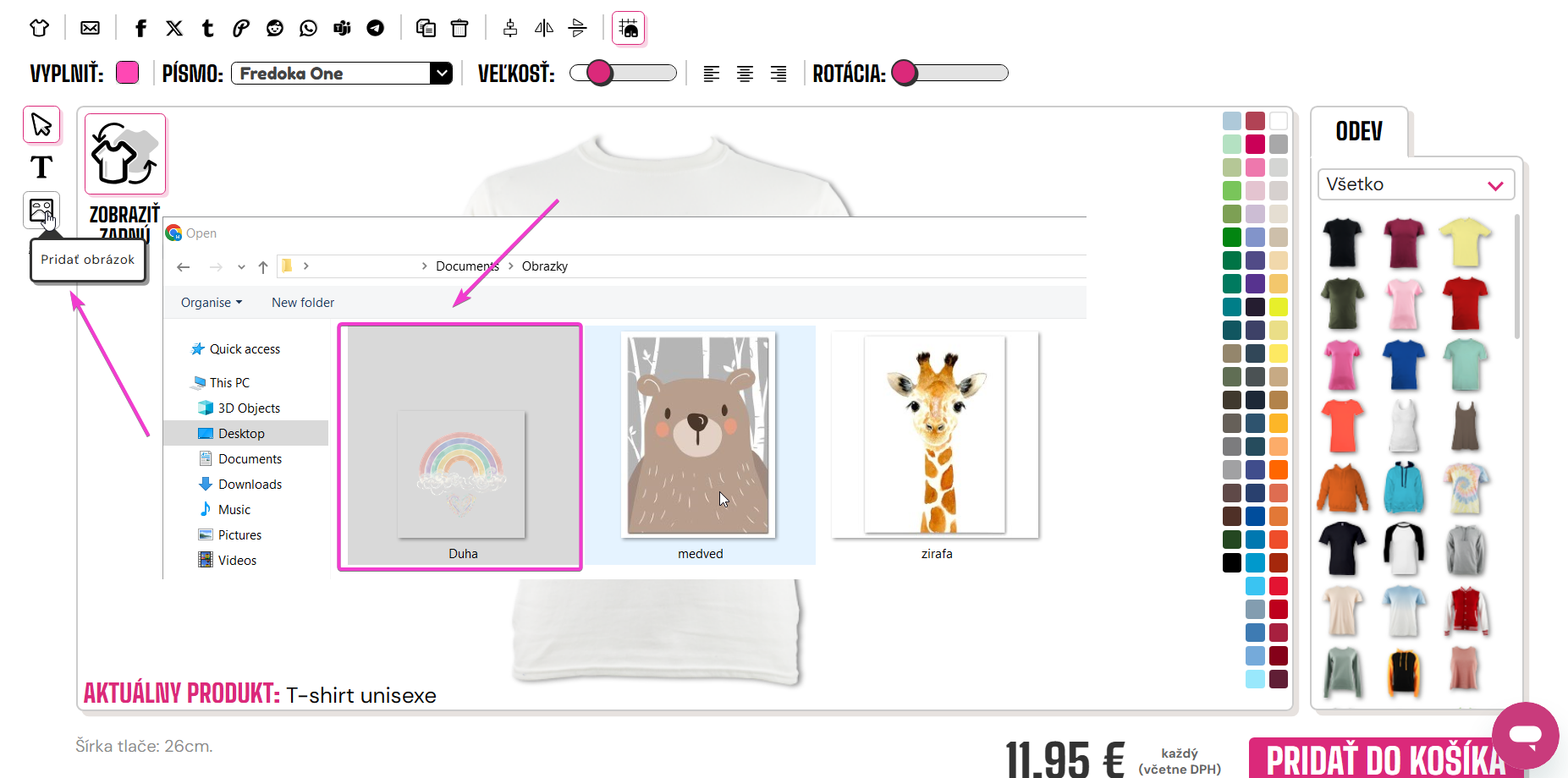Click the New folder button
Screen dimensions: 1568x778
tap(303, 303)
